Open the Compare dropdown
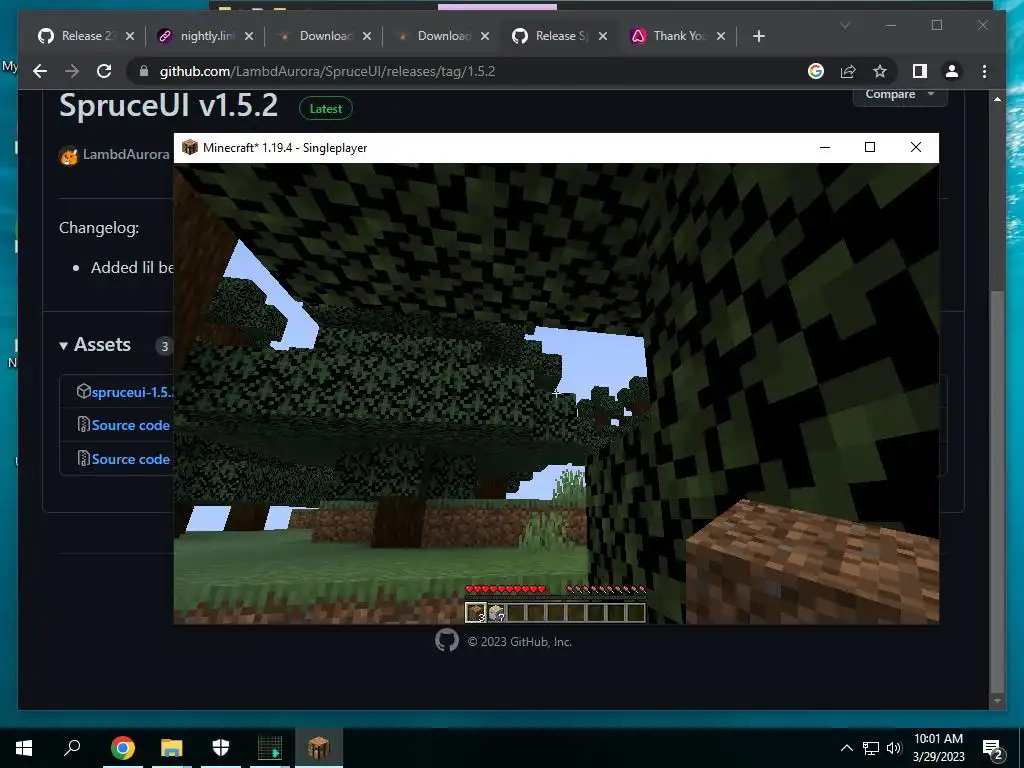The width and height of the screenshot is (1024, 768). click(900, 95)
